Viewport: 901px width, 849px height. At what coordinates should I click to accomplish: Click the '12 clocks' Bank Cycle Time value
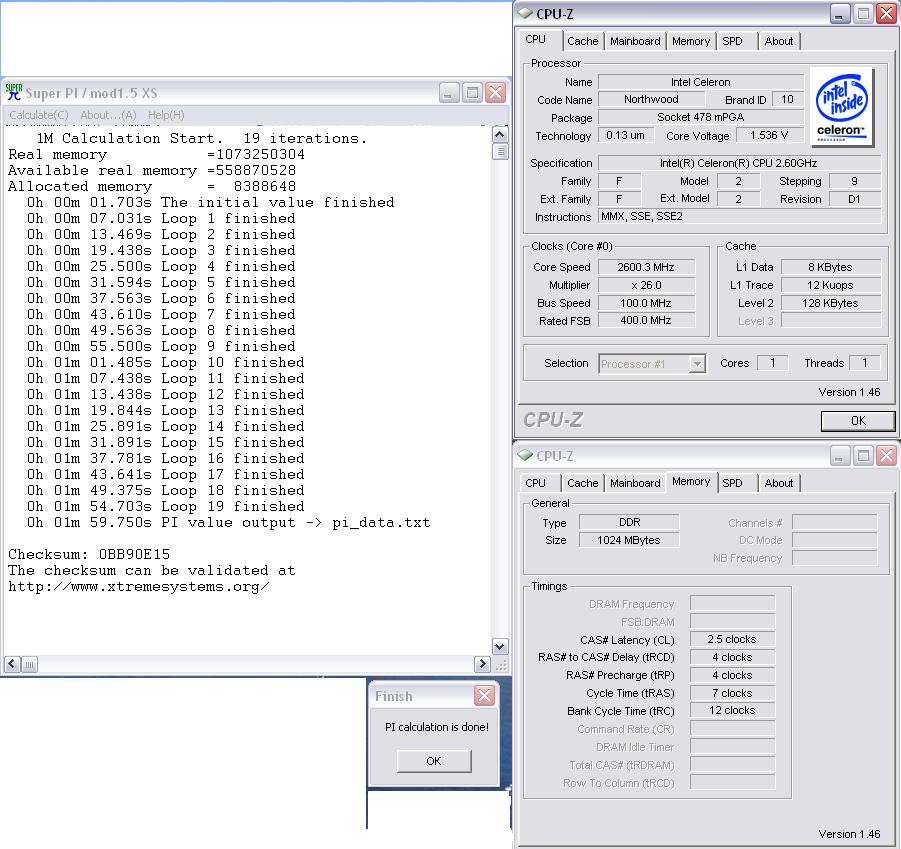pos(732,711)
